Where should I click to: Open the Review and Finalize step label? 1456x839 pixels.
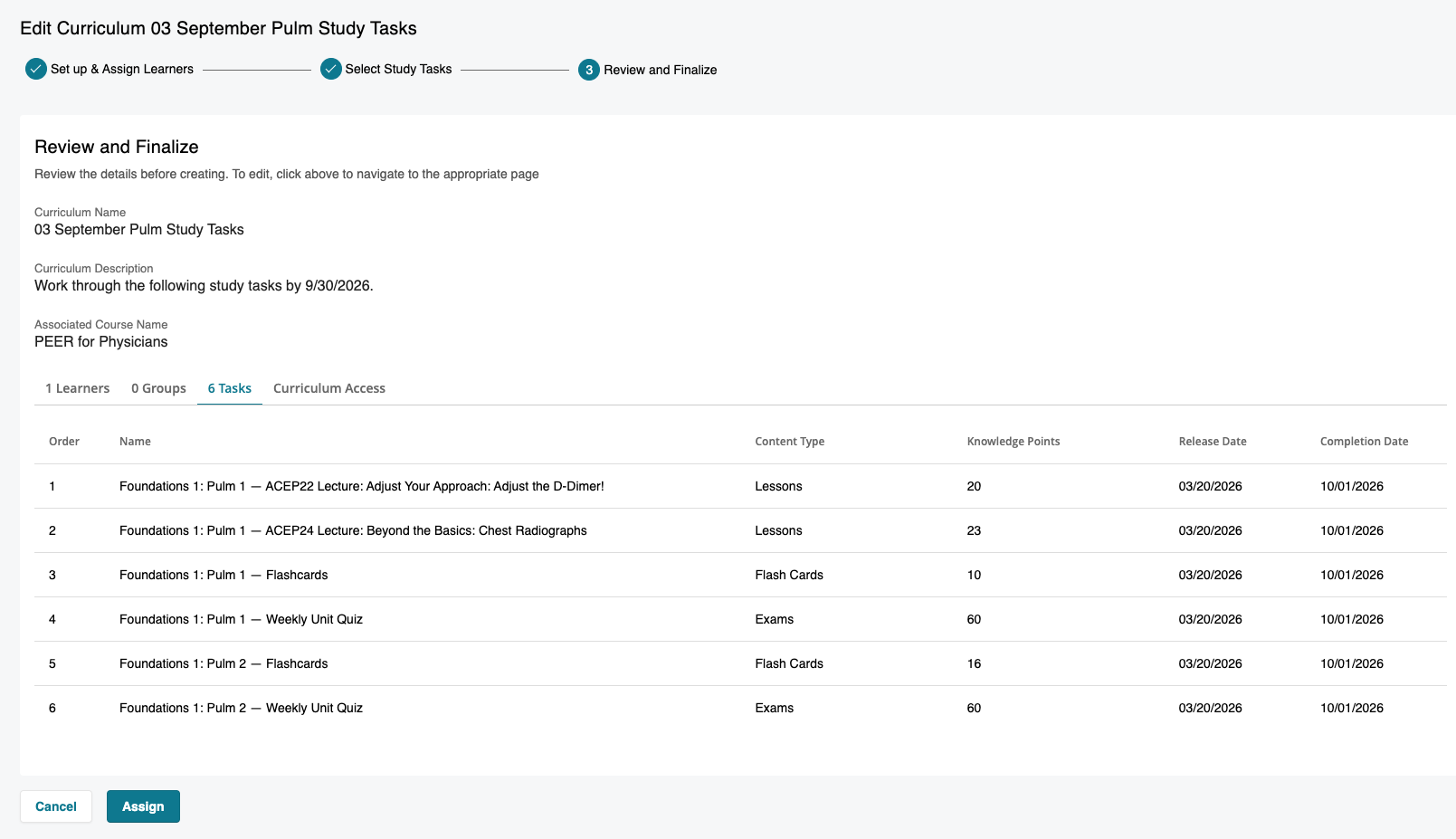click(660, 70)
